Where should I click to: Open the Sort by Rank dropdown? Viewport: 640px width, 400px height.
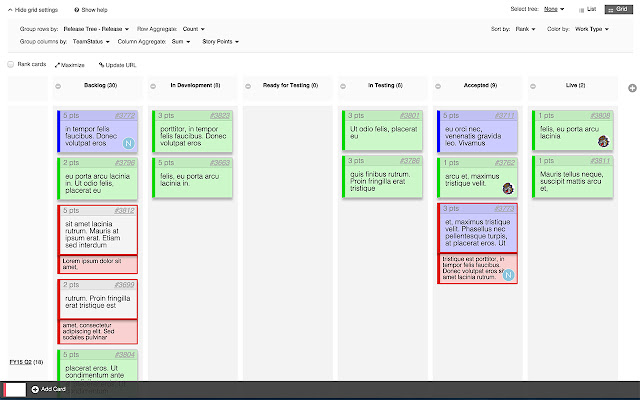(x=525, y=29)
